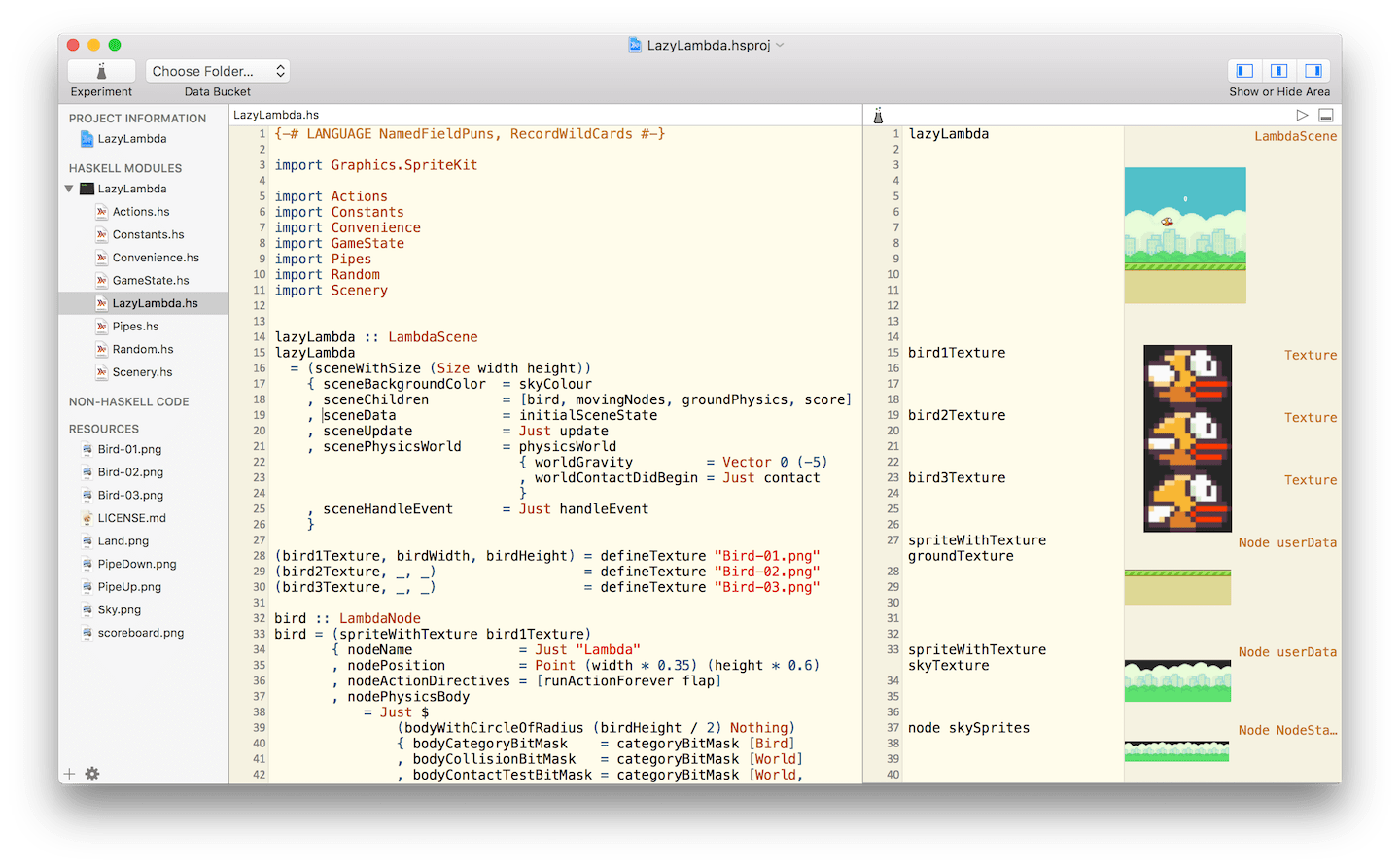Click the plus icon at the sidebar bottom
Image resolution: width=1400 pixels, height=867 pixels.
69,773
